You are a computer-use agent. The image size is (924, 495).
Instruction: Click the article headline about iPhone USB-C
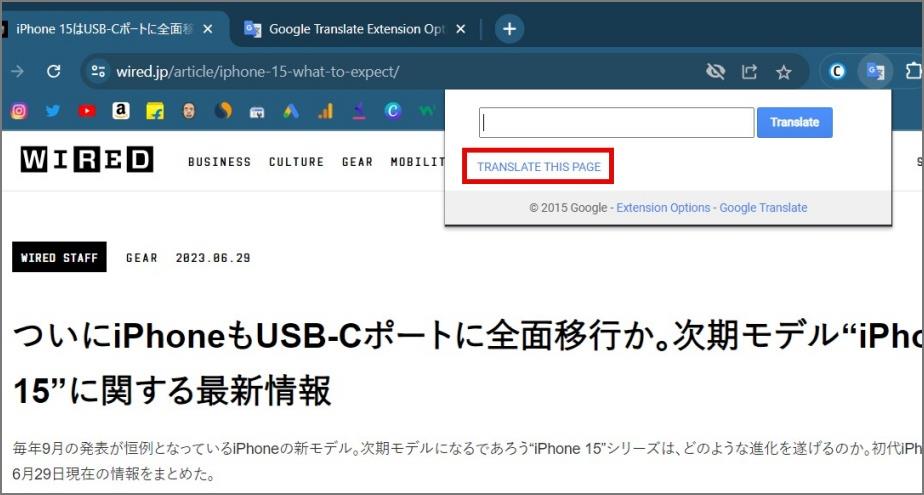click(468, 364)
